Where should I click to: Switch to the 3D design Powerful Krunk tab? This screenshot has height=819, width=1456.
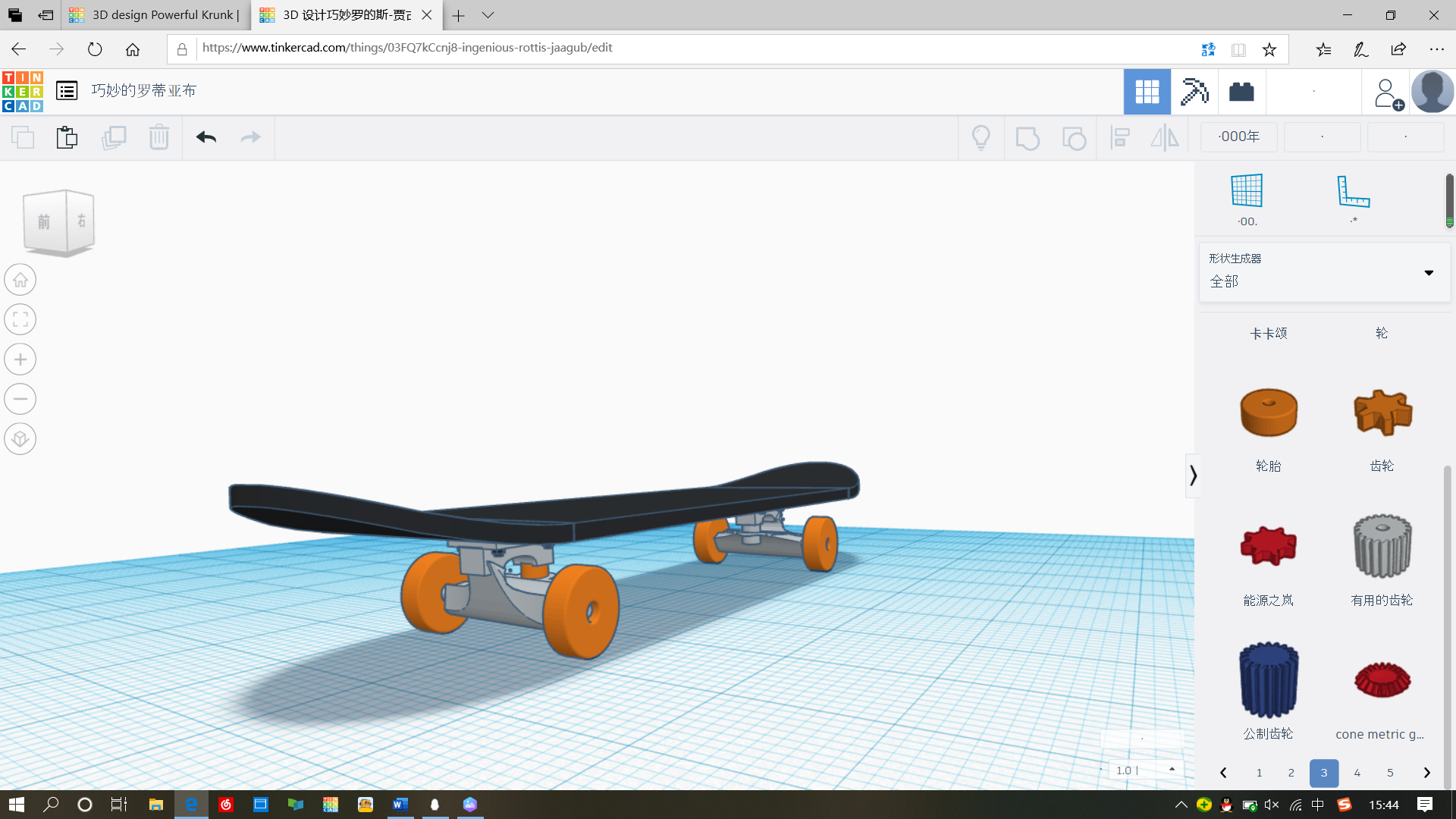(x=155, y=15)
